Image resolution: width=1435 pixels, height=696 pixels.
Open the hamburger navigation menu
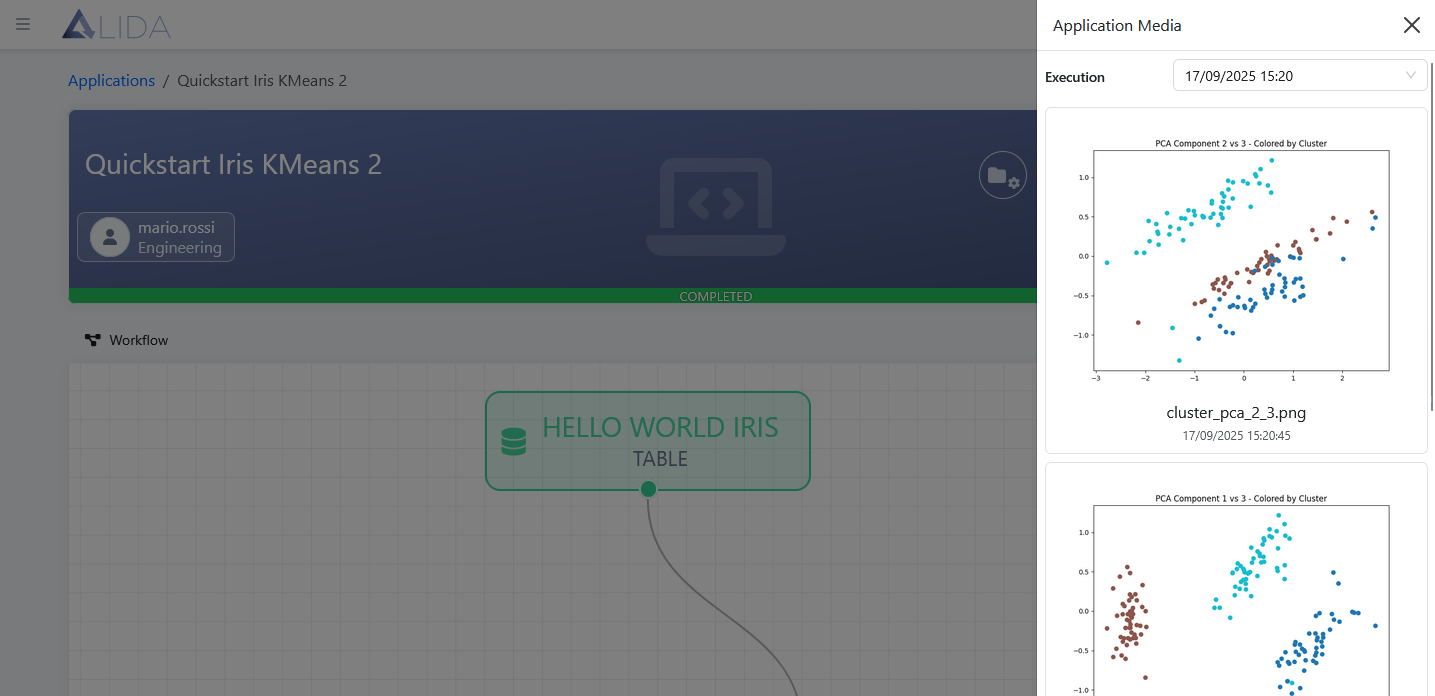click(x=23, y=24)
